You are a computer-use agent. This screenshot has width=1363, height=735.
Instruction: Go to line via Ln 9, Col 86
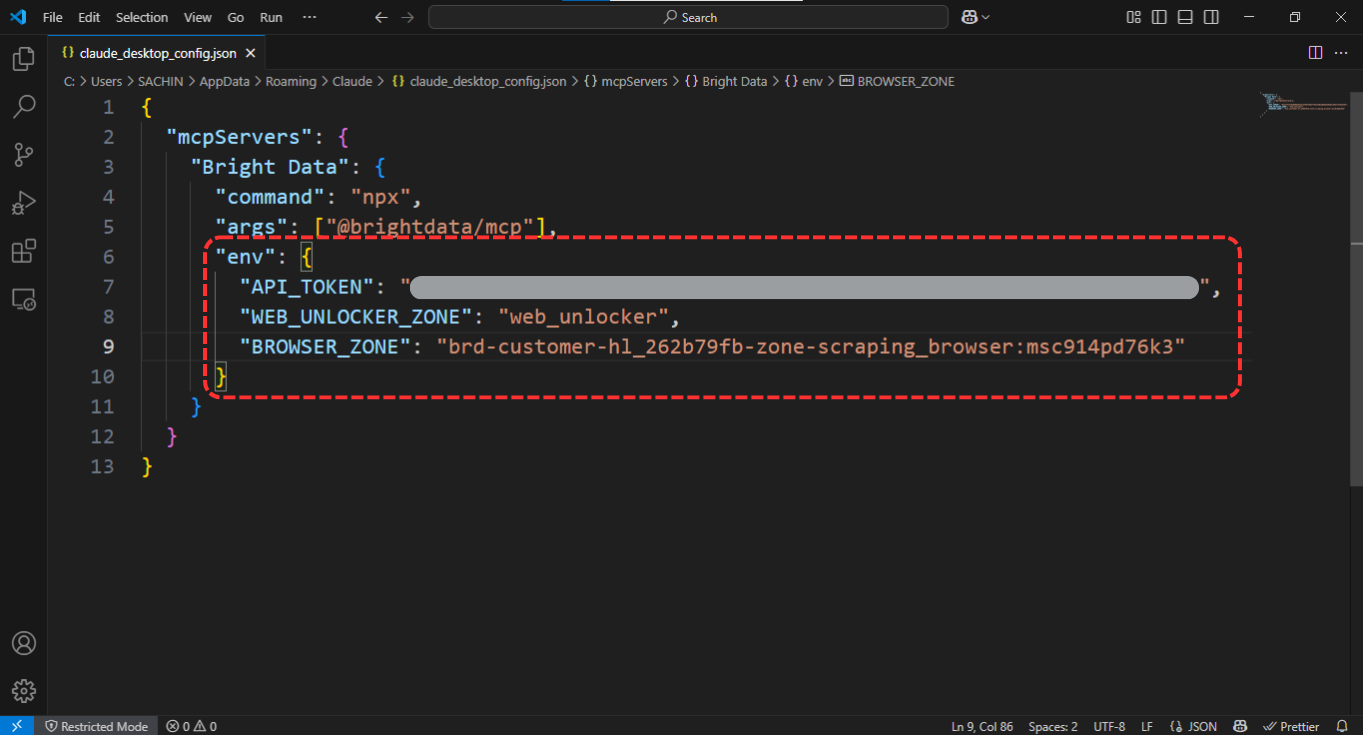point(981,726)
